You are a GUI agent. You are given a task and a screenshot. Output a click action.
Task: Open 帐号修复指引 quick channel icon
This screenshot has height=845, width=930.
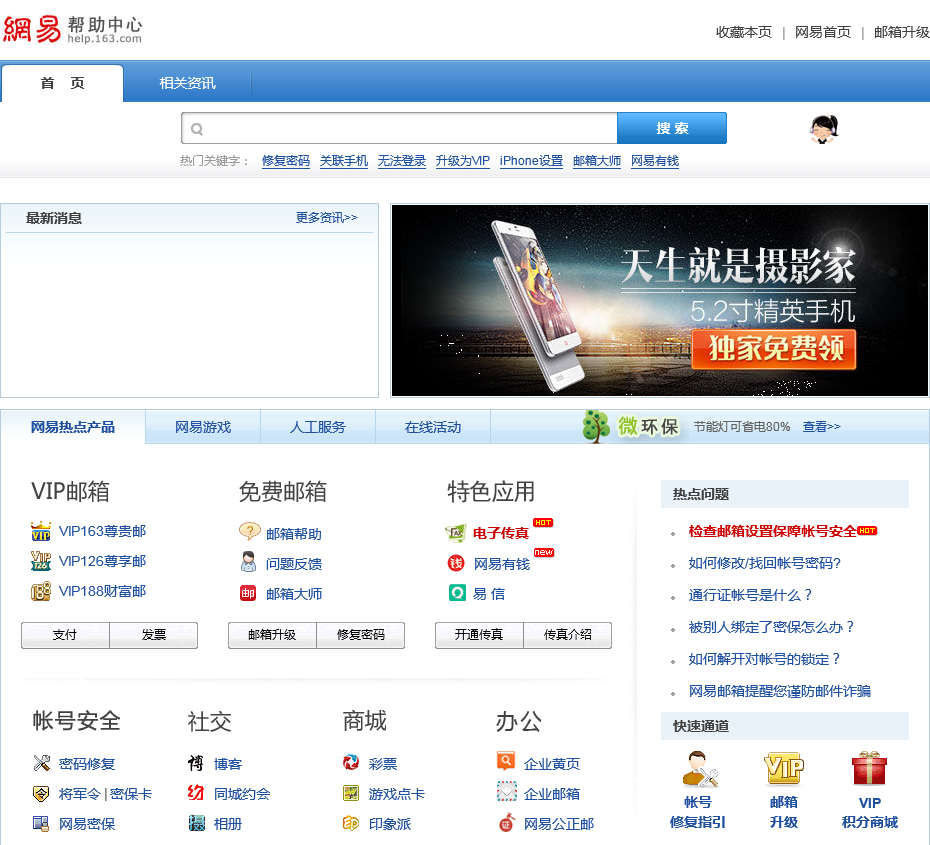pyautogui.click(x=699, y=770)
